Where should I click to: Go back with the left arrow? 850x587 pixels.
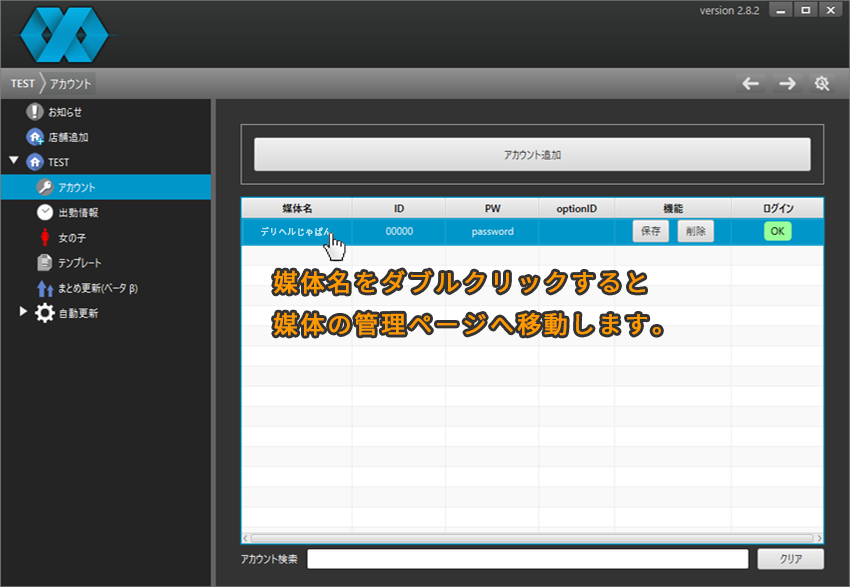(750, 83)
